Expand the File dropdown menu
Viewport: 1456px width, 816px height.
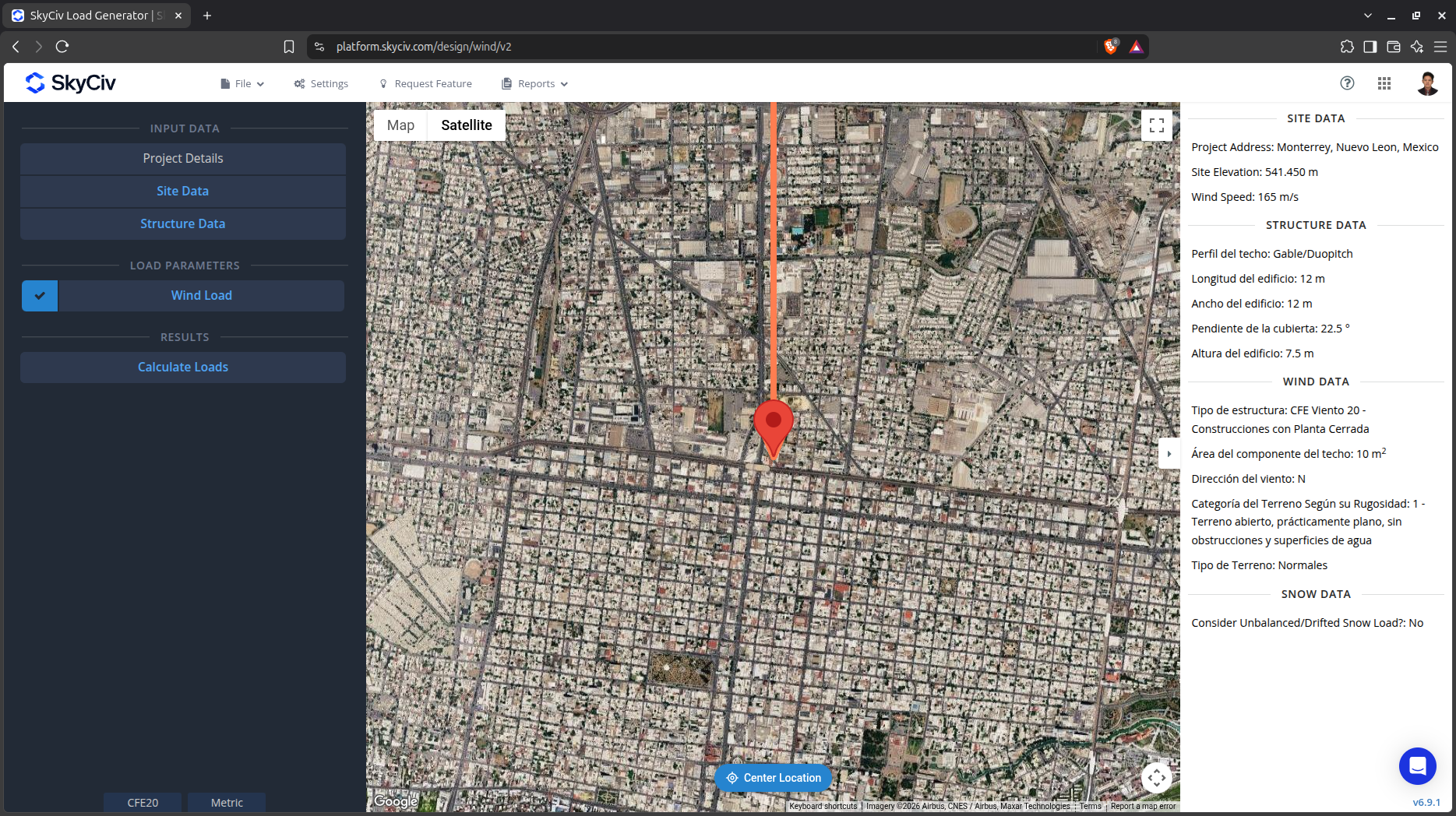[242, 84]
